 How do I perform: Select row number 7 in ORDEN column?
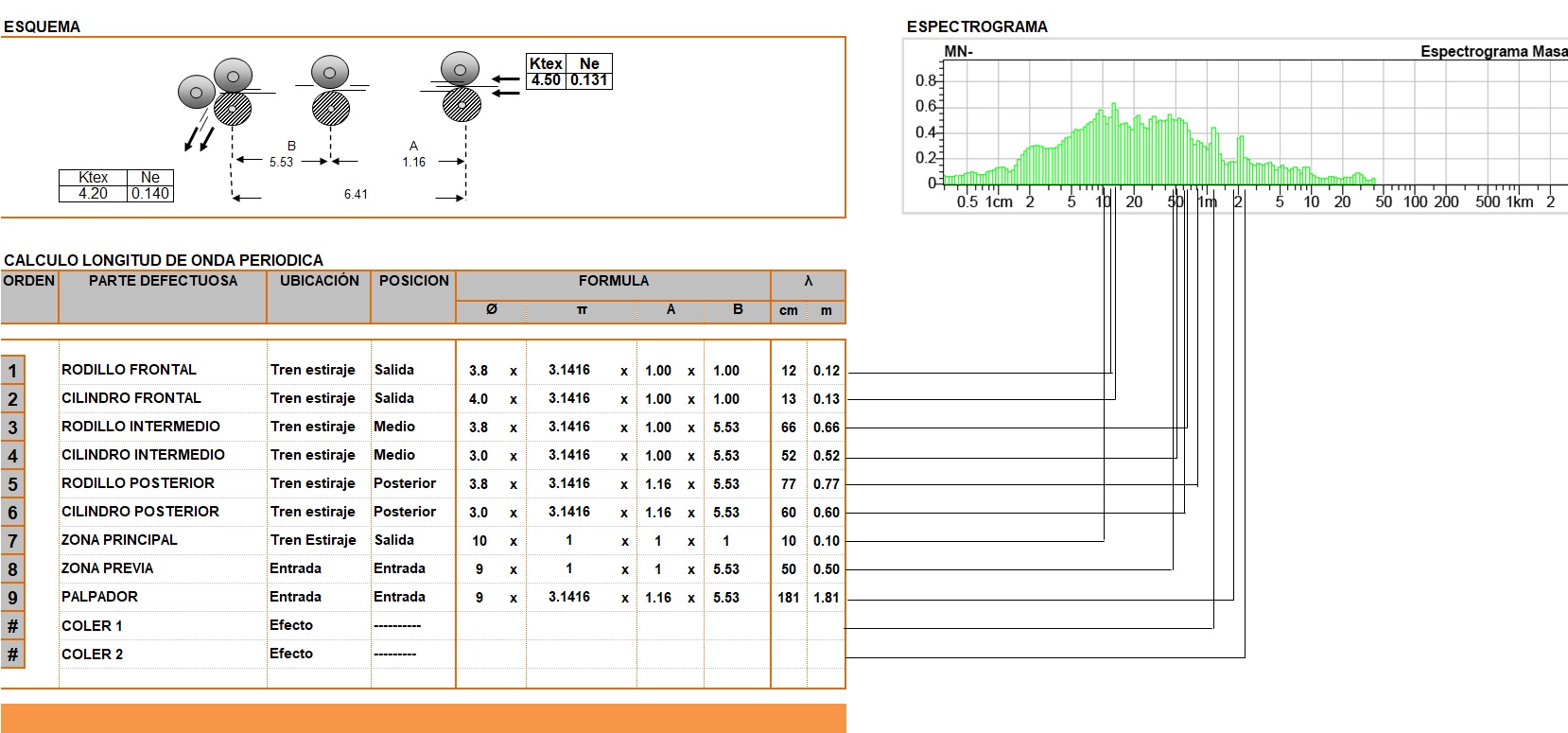point(12,541)
